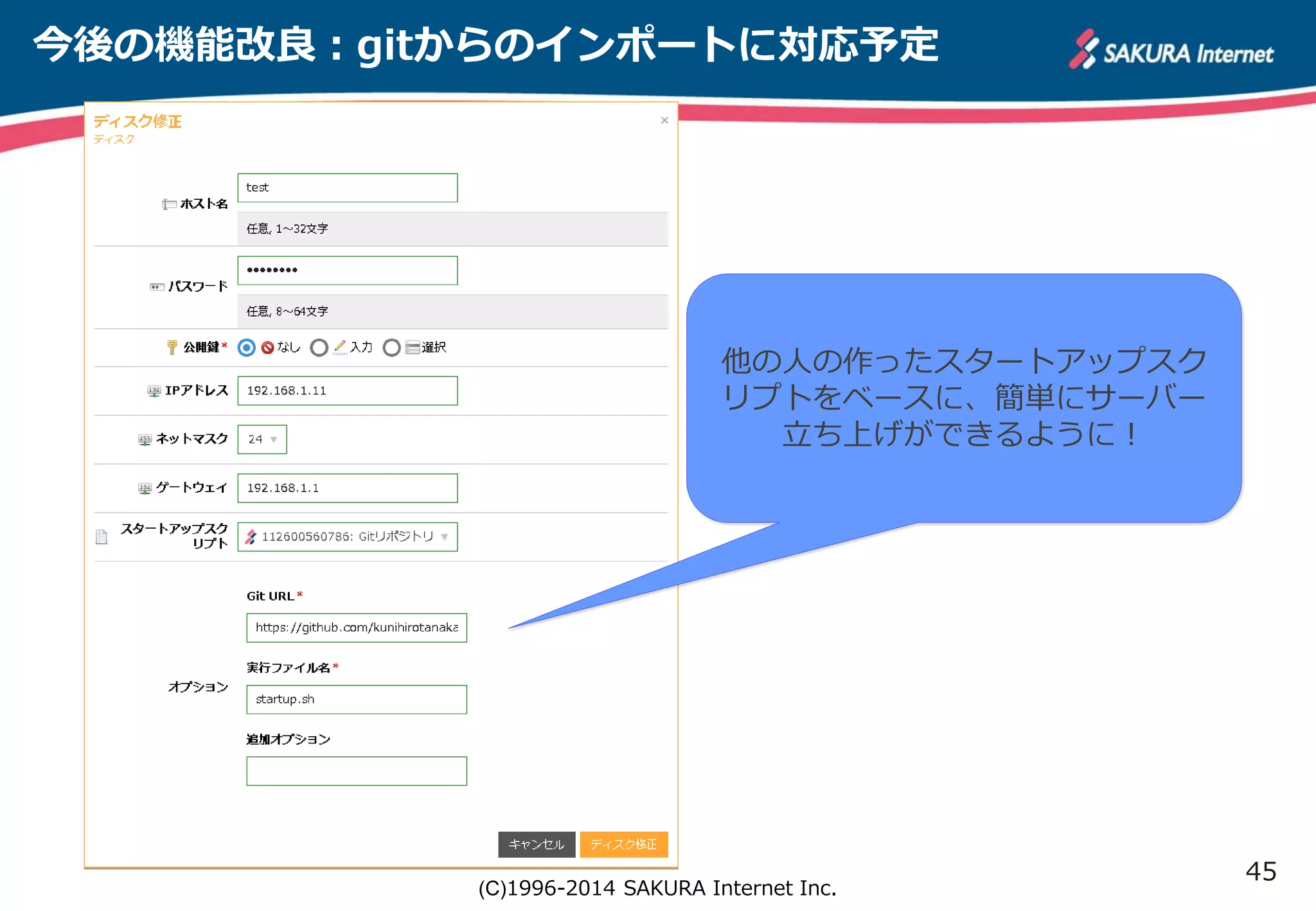The image size is (1316, 911).
Task: Click the Sakura logo icon in the script dropdown
Action: [251, 536]
